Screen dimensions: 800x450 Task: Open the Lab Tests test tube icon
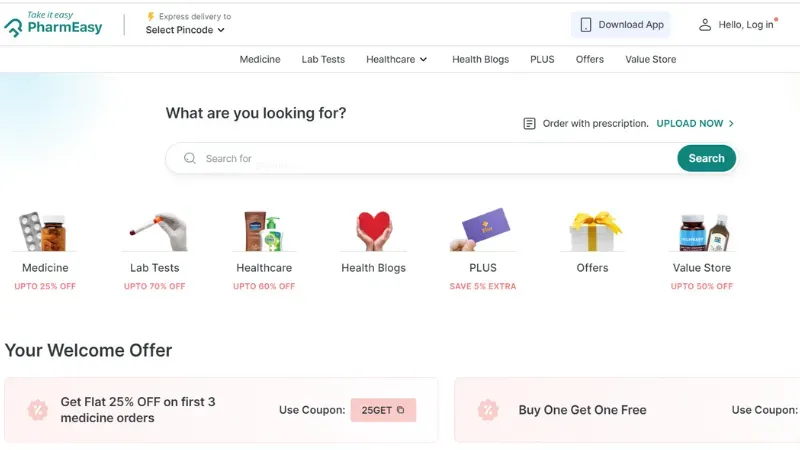pos(158,231)
